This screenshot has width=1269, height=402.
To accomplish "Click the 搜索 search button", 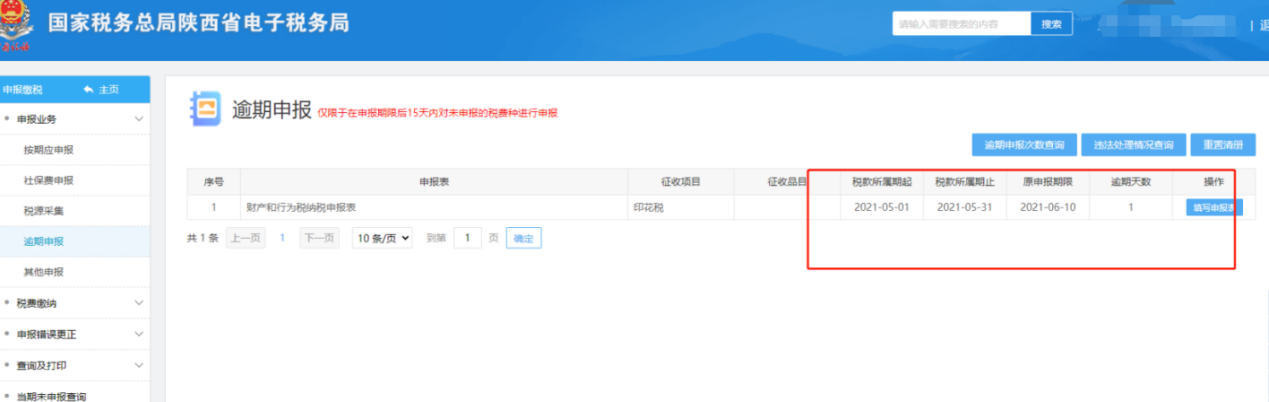I will pos(1051,24).
